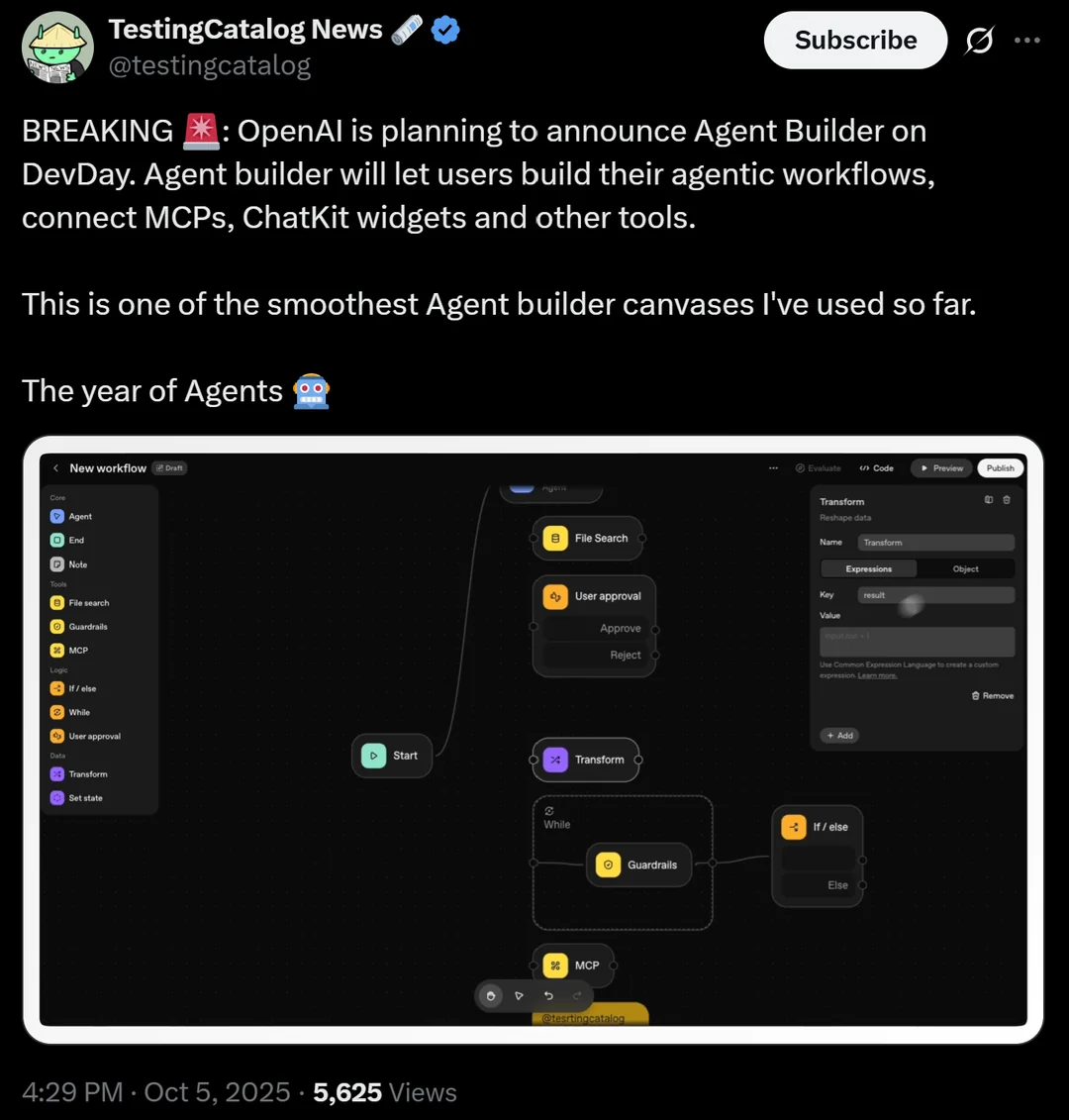Click the Start node on canvas
This screenshot has width=1069, height=1120.
(x=392, y=756)
